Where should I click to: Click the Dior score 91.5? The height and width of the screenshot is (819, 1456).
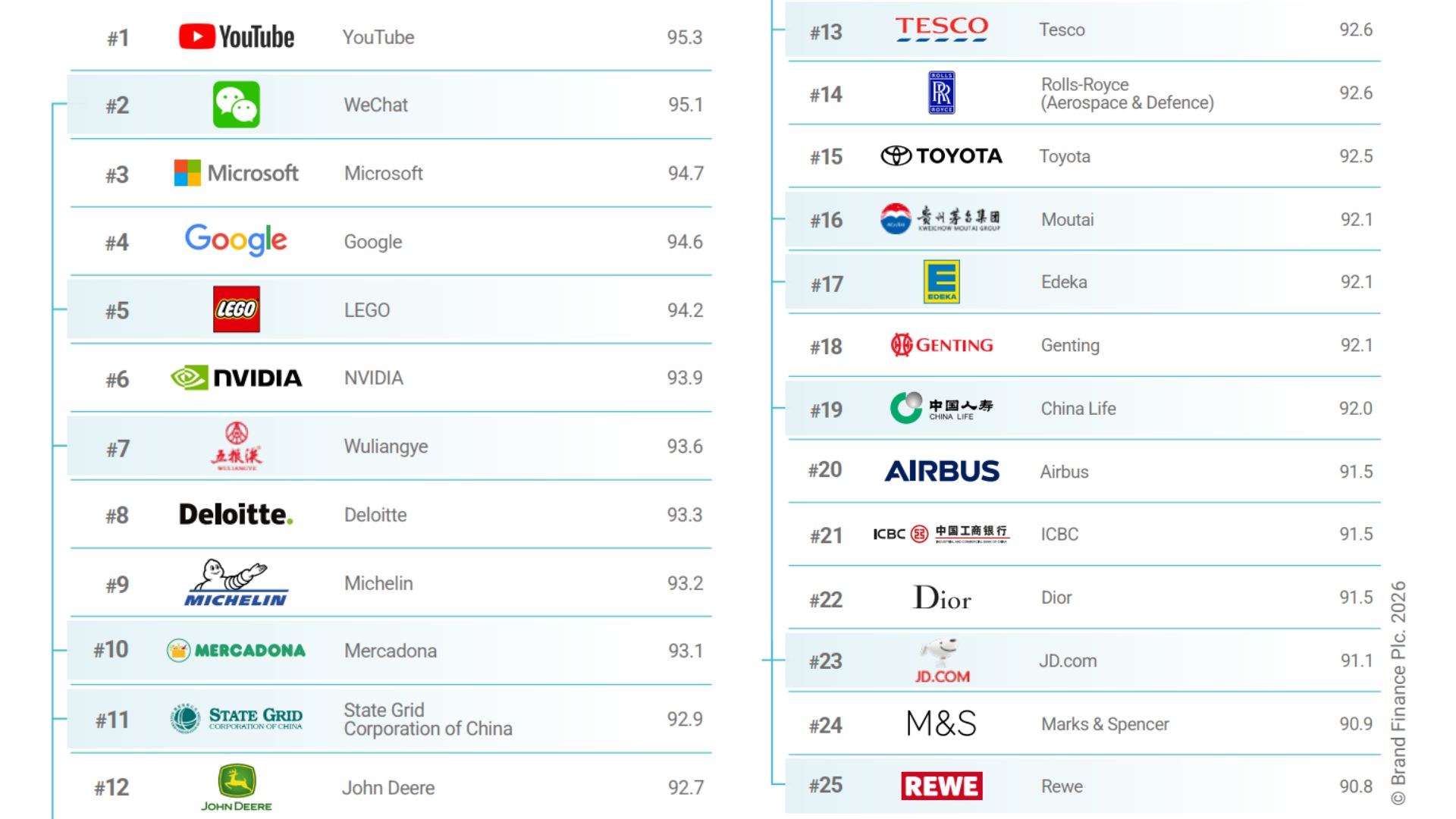pos(1355,598)
